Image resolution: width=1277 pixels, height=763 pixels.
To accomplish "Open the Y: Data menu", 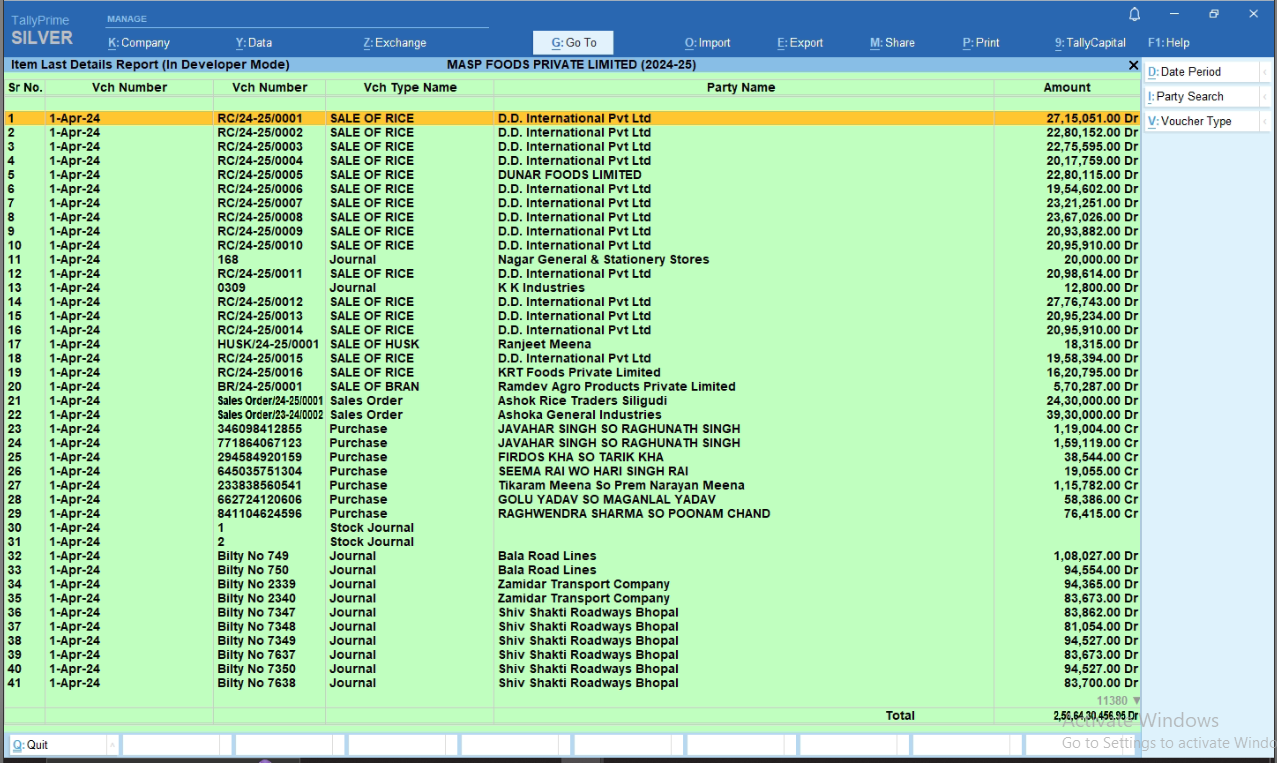I will click(254, 43).
